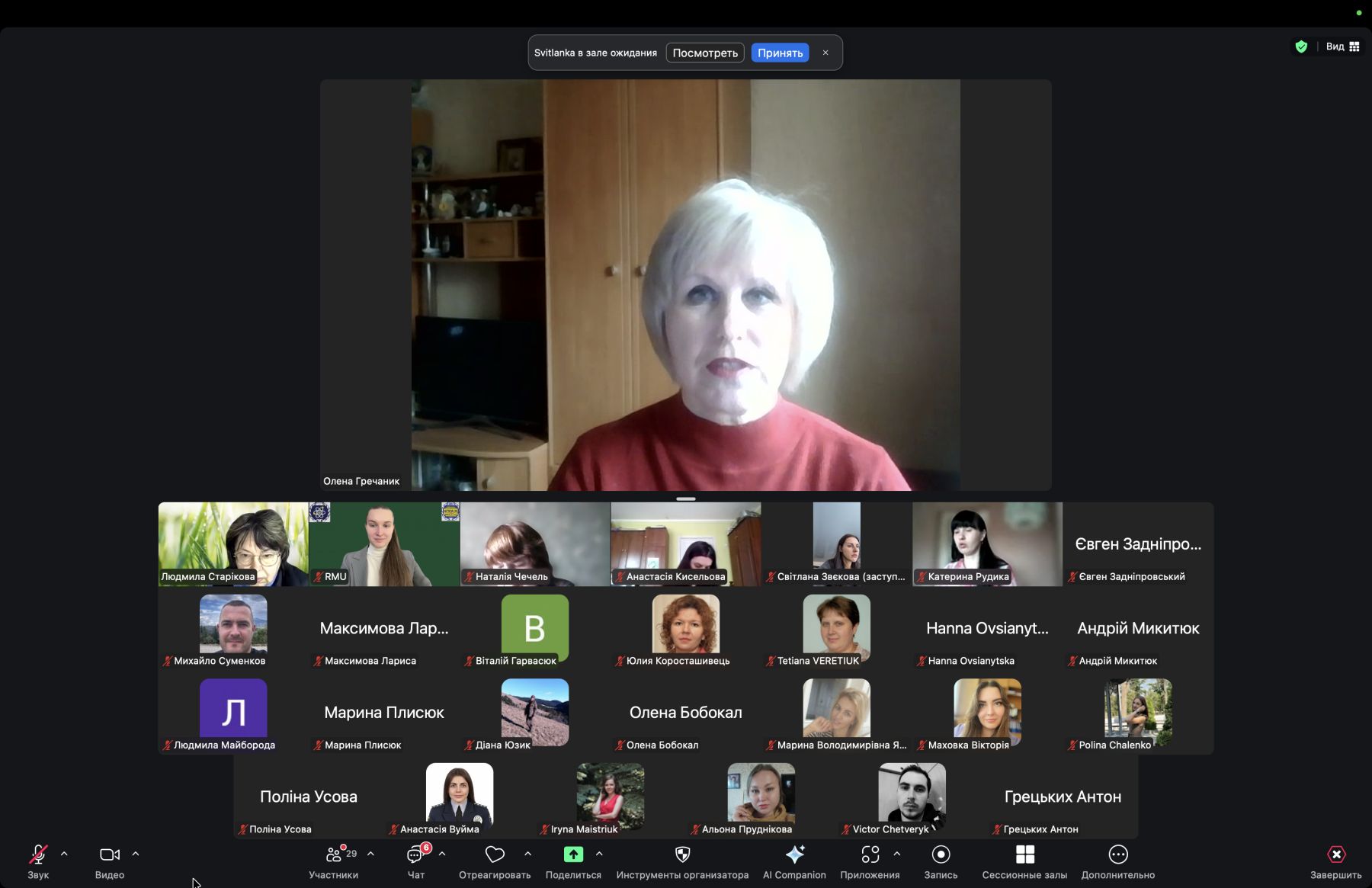Open the View layout menu
The image size is (1372, 888).
(x=1343, y=46)
